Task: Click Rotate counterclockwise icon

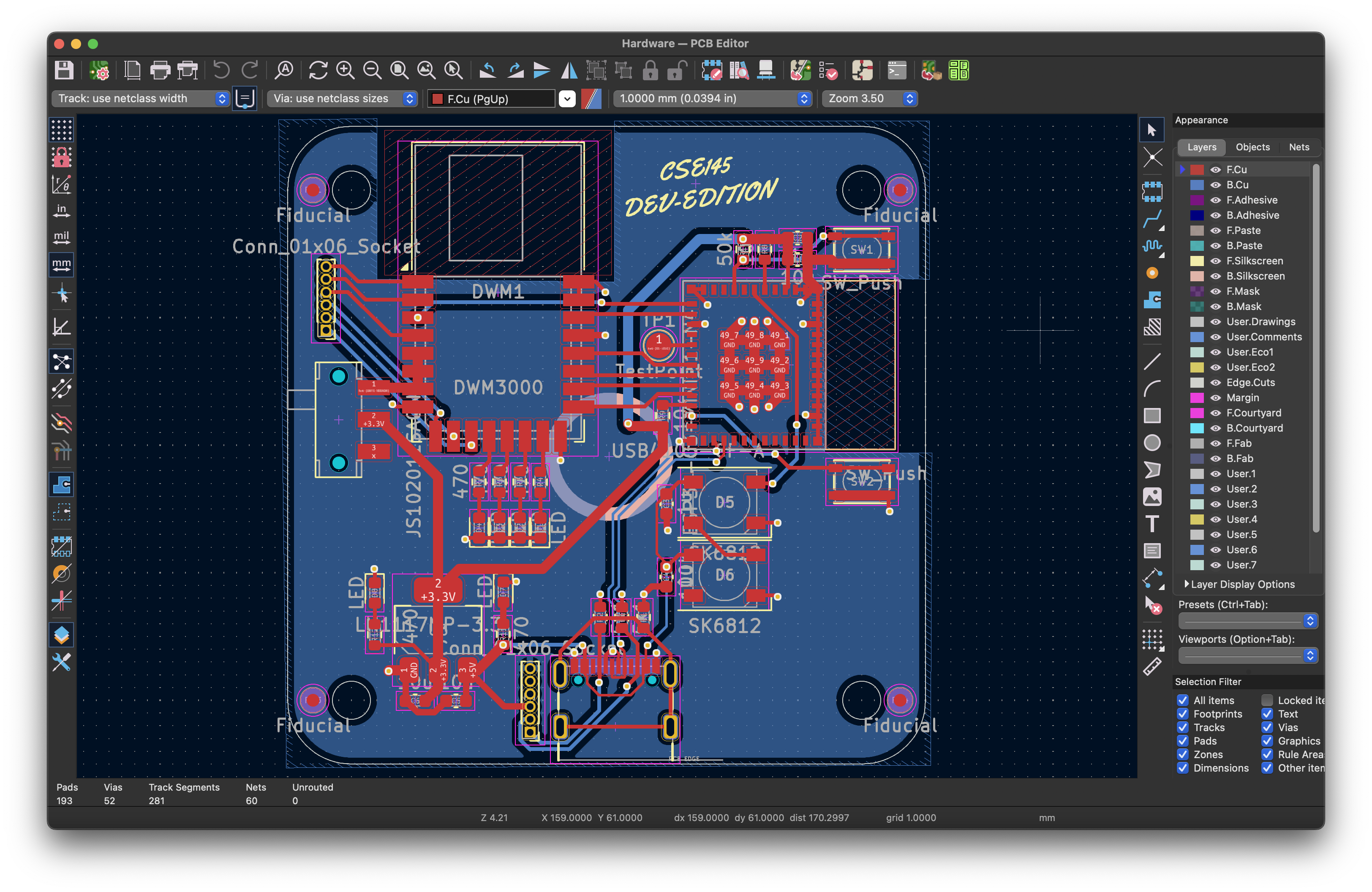Action: tap(488, 70)
